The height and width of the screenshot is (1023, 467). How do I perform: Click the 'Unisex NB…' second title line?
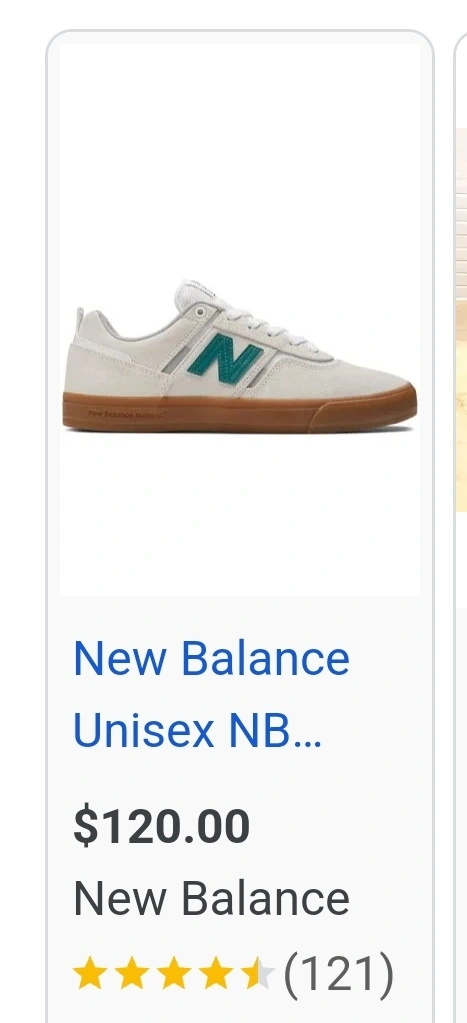click(197, 731)
